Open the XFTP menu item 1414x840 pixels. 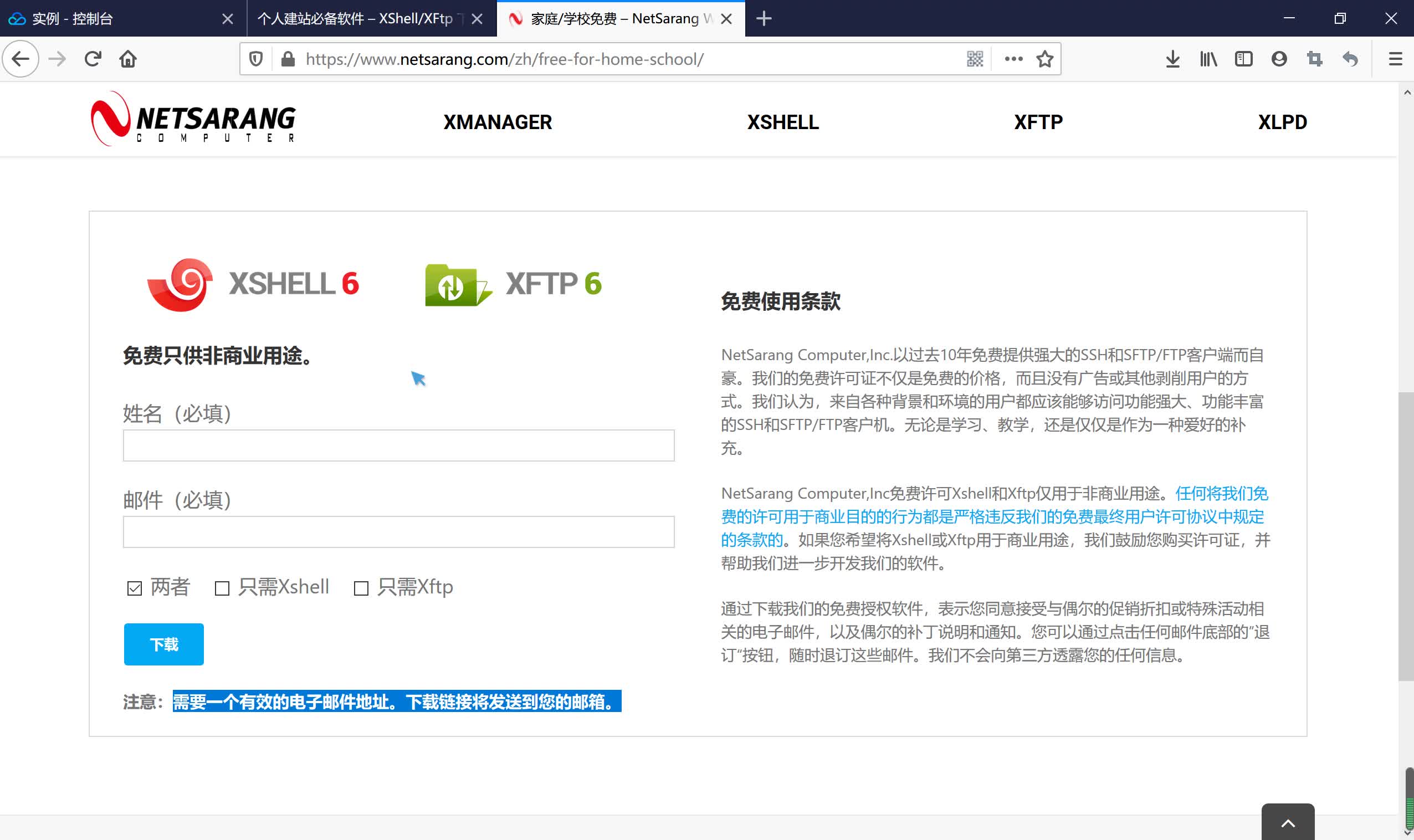tap(1038, 122)
